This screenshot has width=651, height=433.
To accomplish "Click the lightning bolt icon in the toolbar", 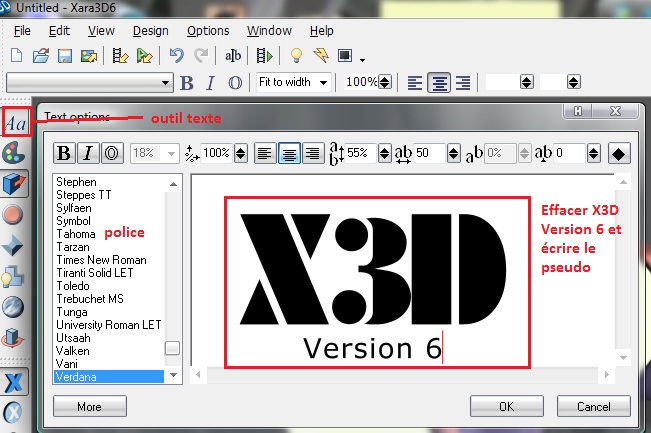I will coord(321,55).
